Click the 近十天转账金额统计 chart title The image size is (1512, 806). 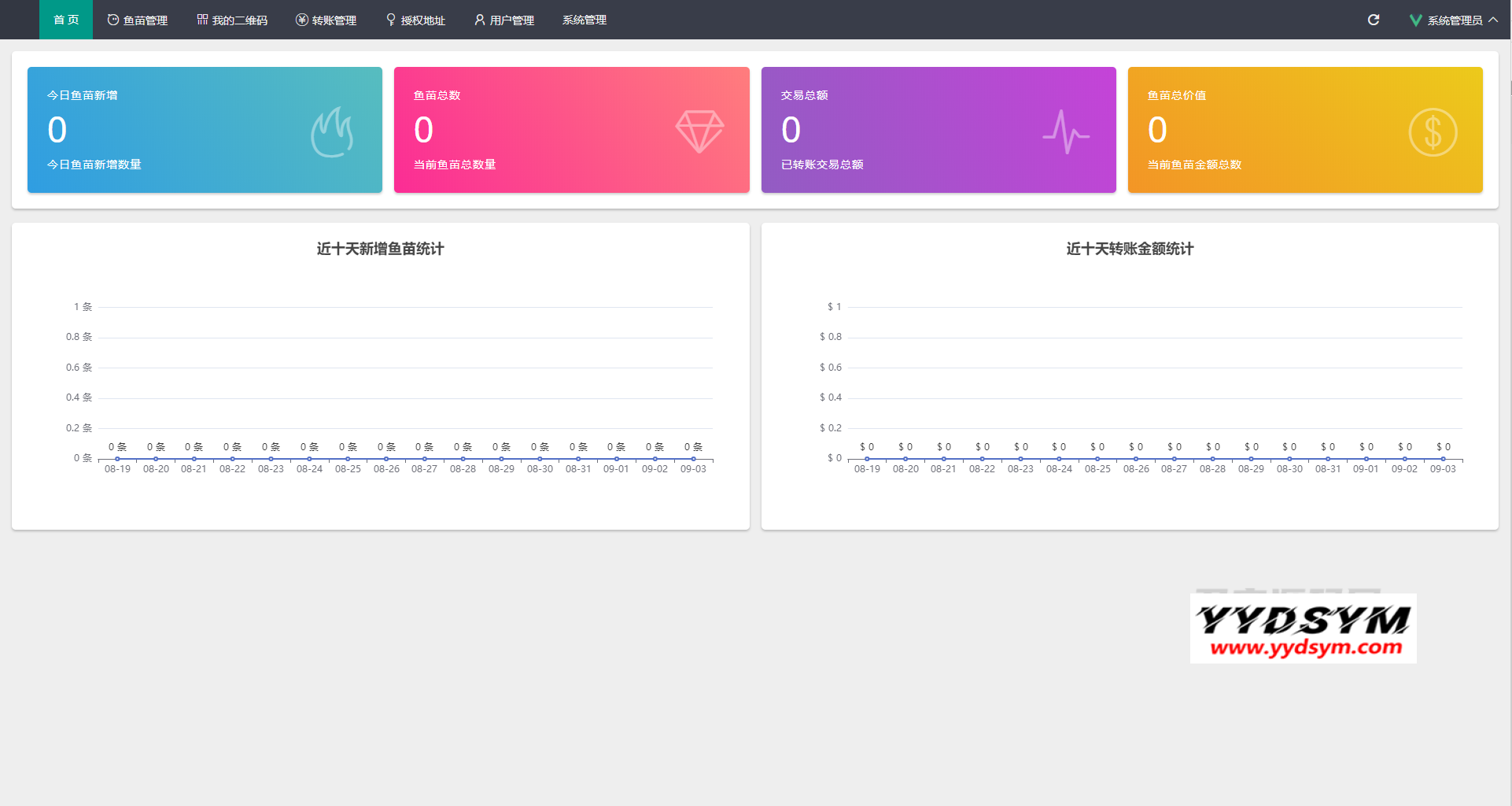pos(1130,249)
